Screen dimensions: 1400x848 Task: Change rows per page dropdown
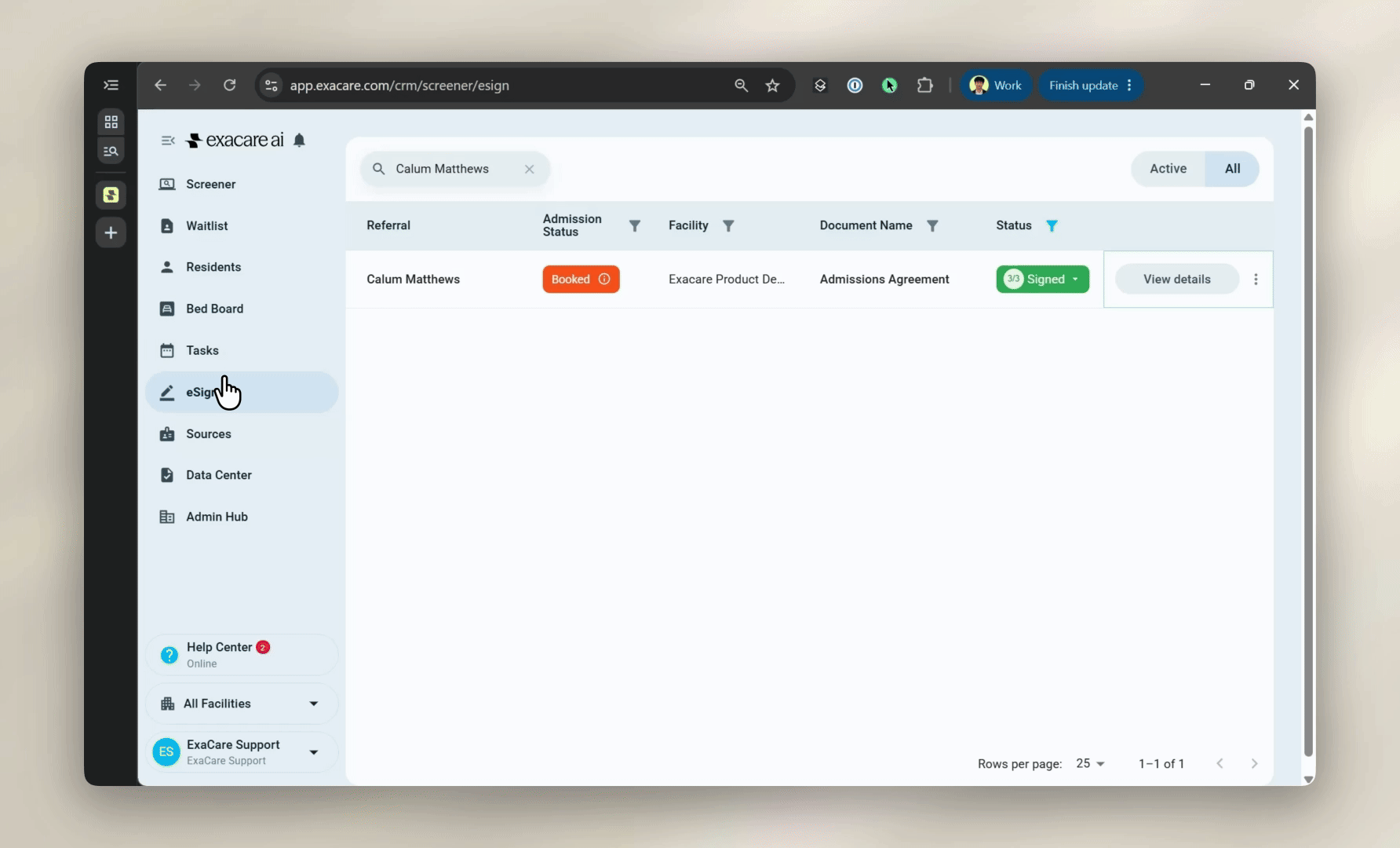(1091, 764)
